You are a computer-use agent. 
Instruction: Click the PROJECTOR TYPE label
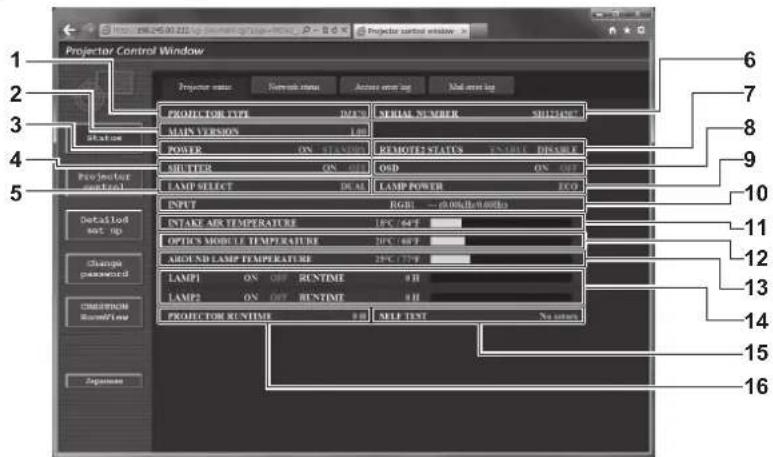tap(208, 113)
